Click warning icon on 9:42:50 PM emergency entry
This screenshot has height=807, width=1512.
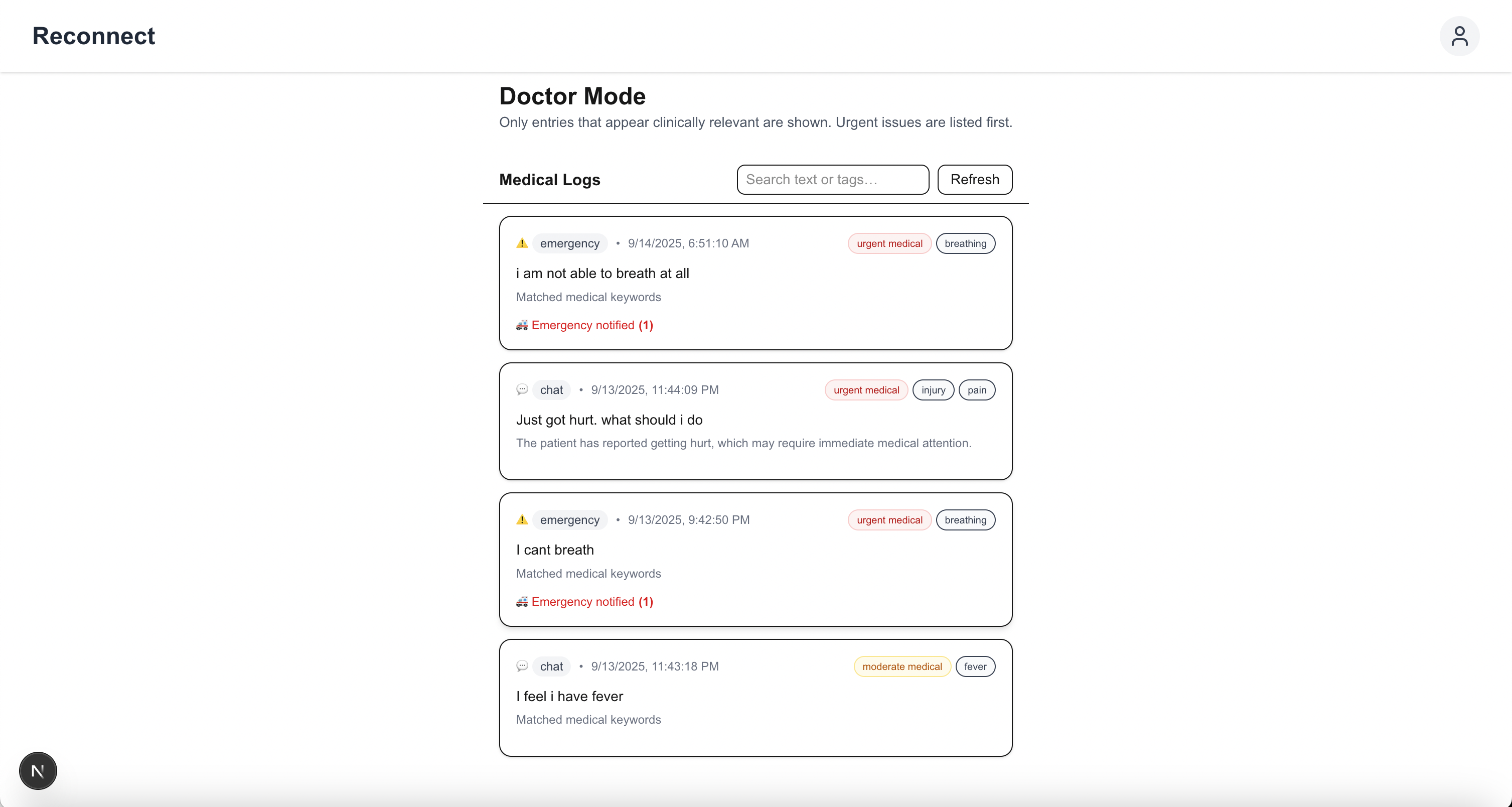coord(522,520)
